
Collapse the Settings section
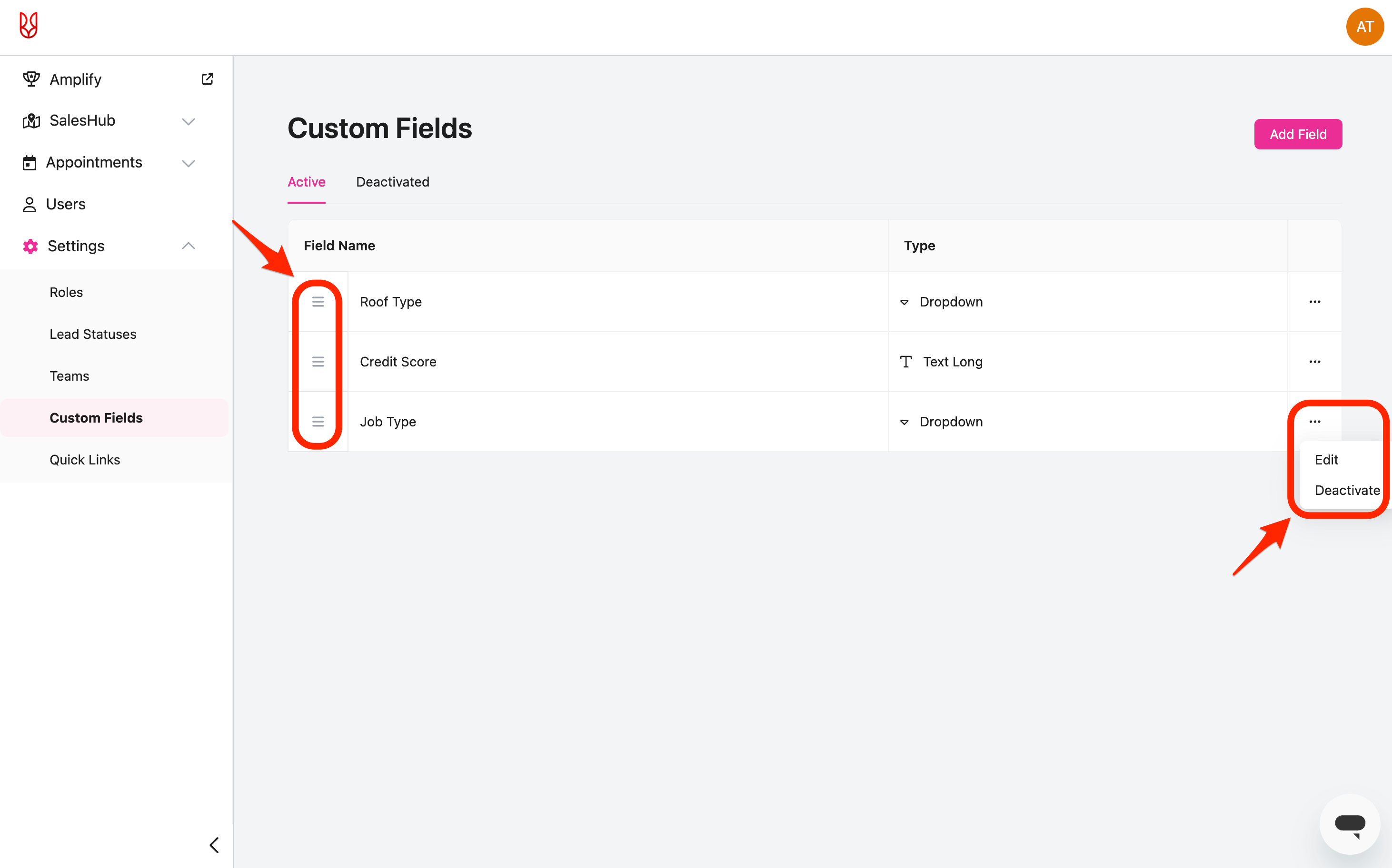tap(189, 247)
